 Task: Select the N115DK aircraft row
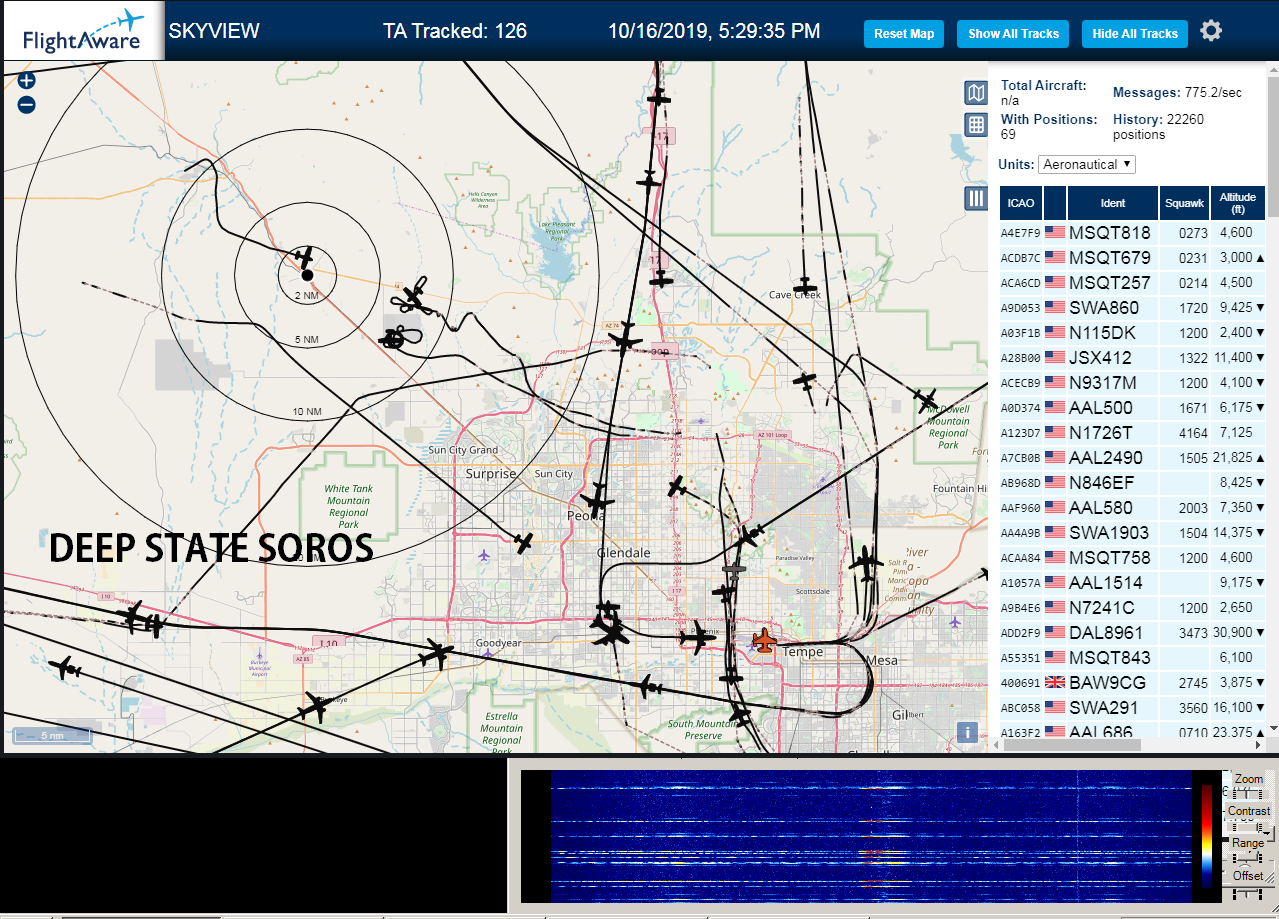tap(1132, 332)
